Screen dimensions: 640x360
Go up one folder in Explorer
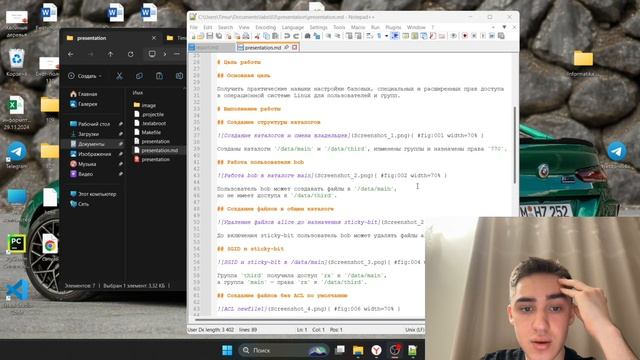[110, 54]
